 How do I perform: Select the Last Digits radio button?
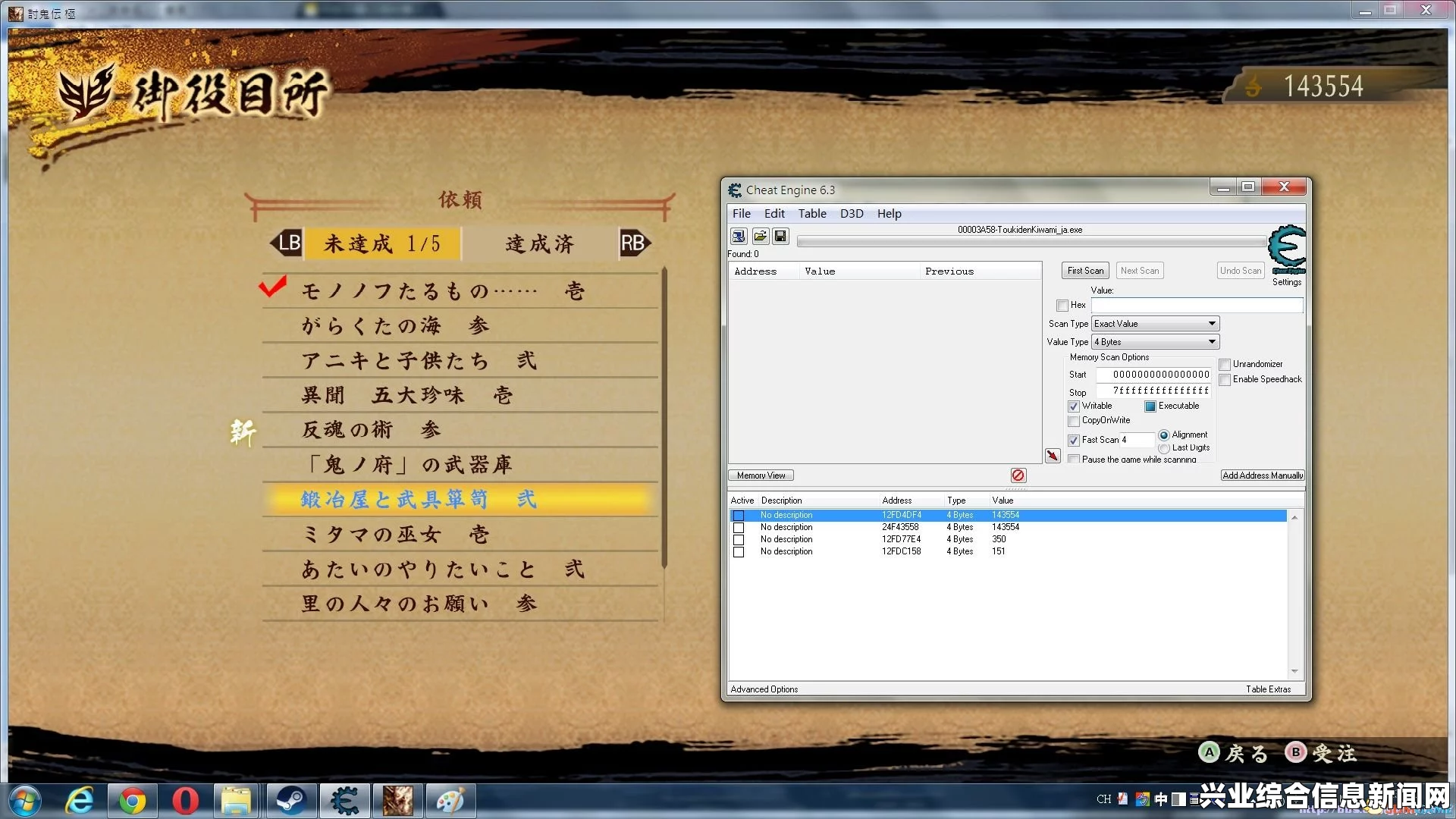point(1164,448)
